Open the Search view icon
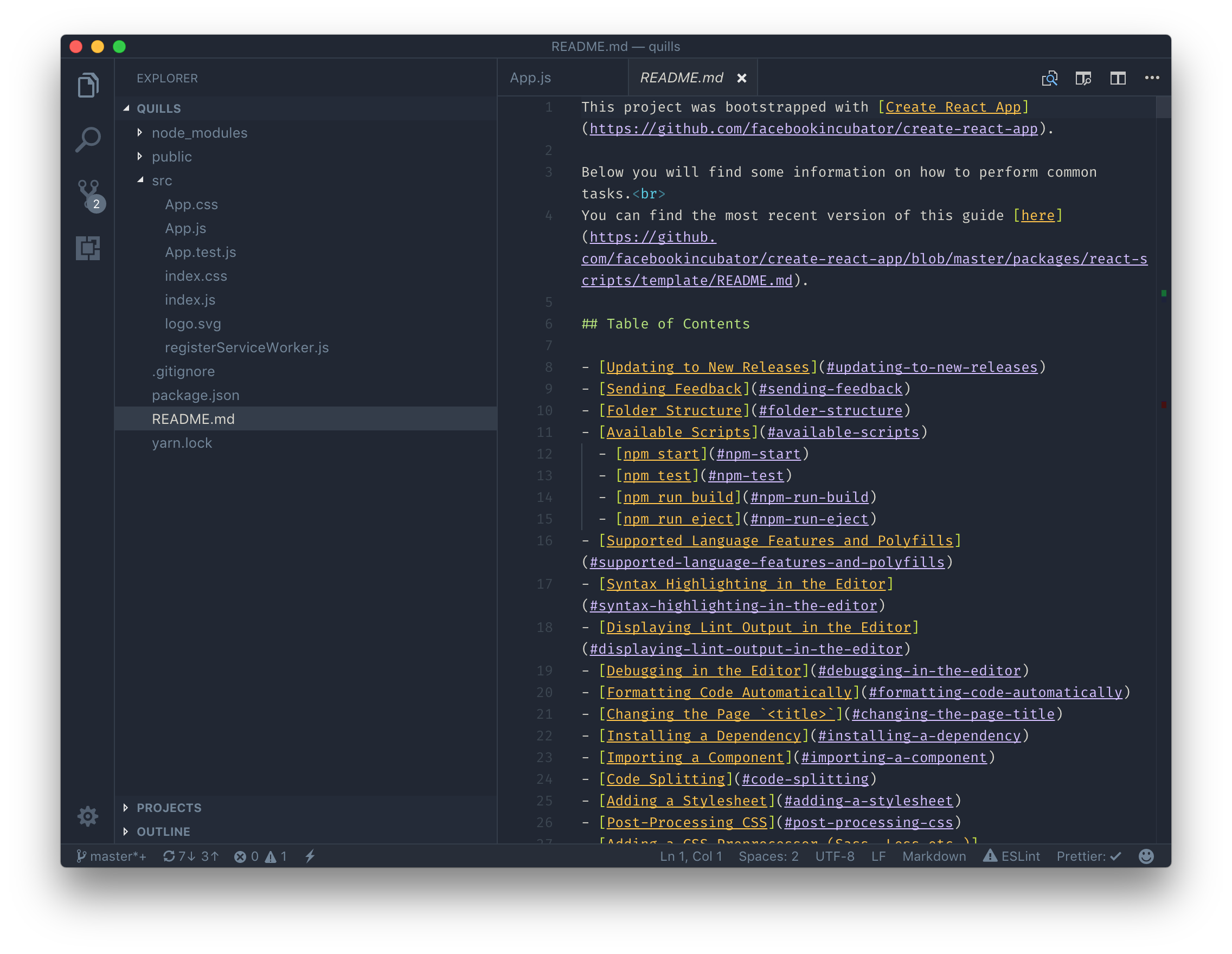 (88, 139)
